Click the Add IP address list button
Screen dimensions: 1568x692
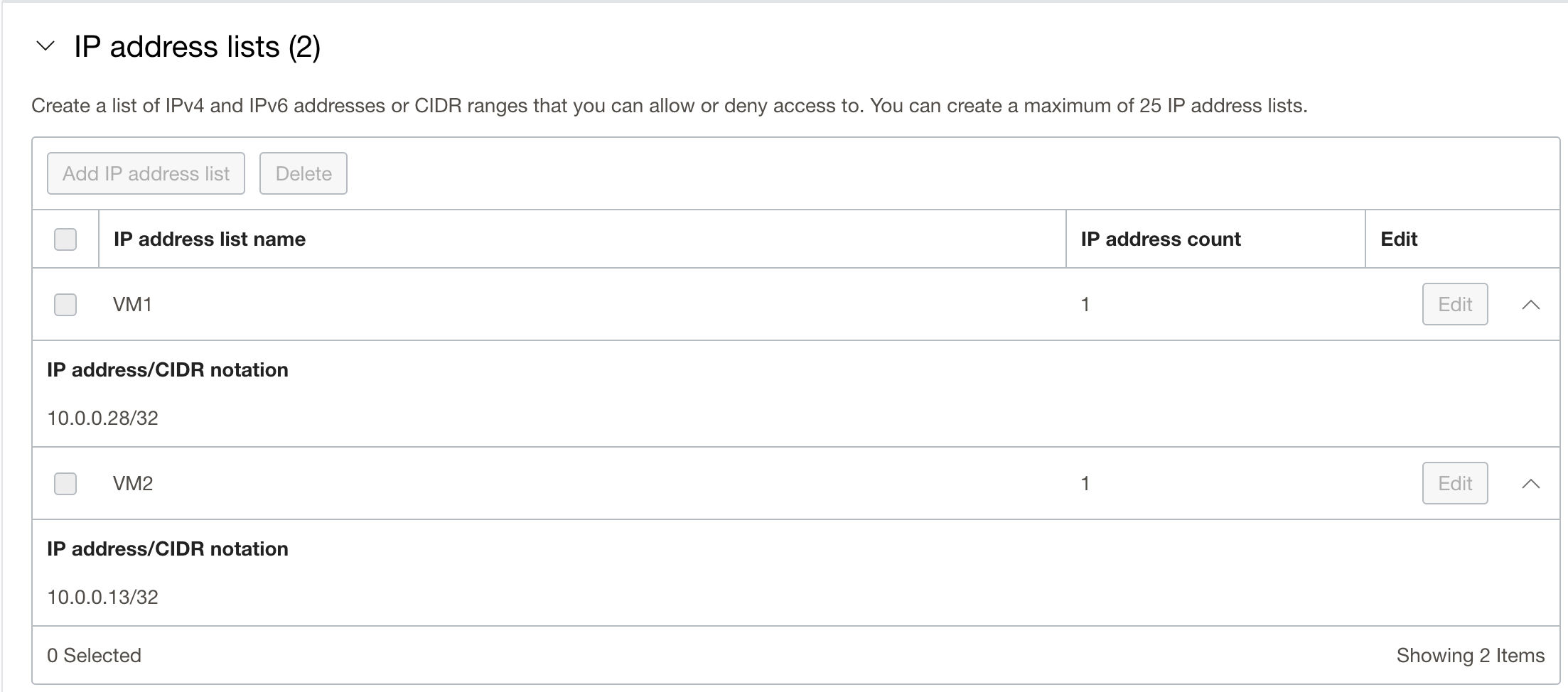click(x=145, y=173)
